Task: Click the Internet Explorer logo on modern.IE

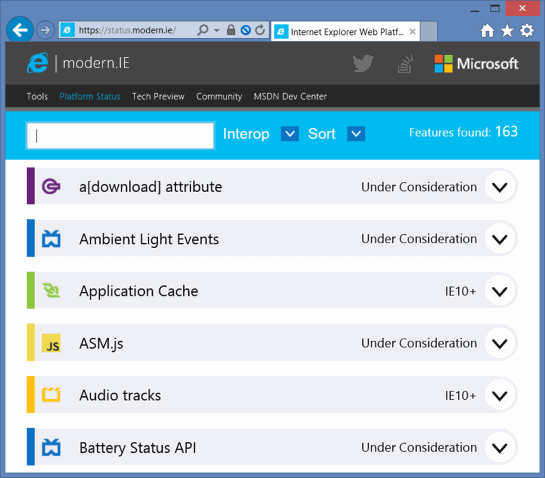Action: [38, 63]
